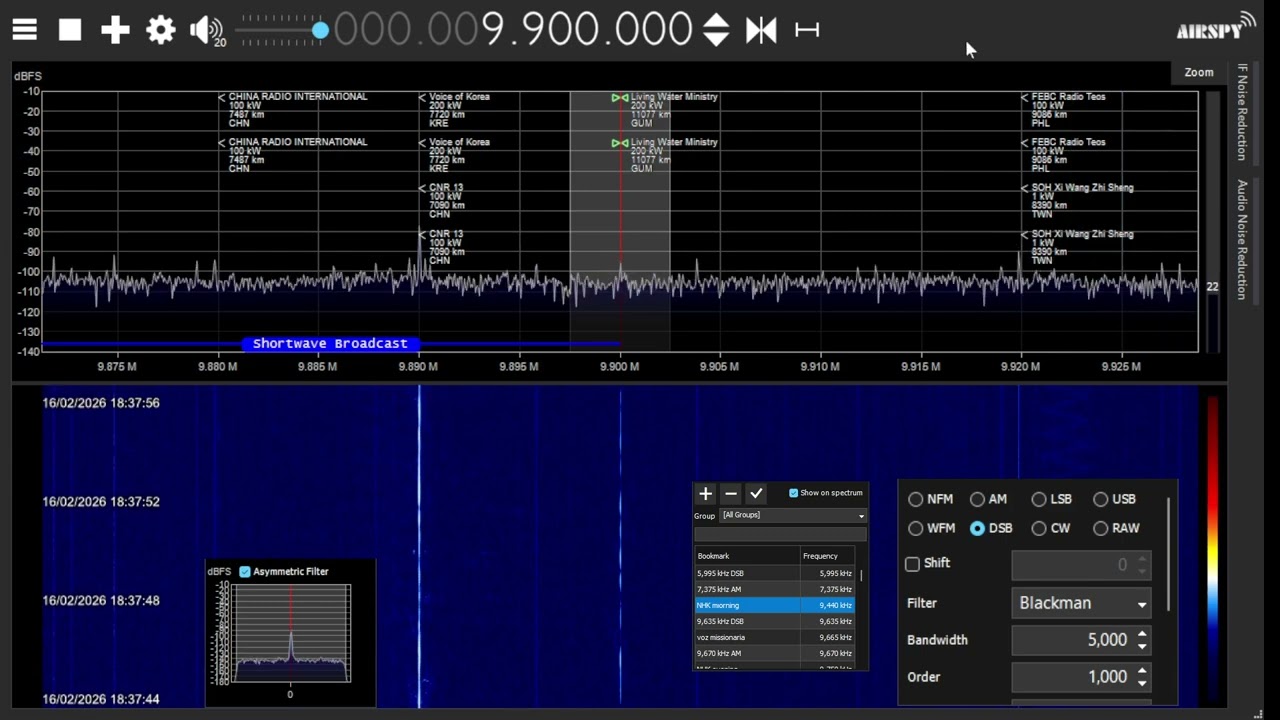Select the voz missionaria bookmark
The width and height of the screenshot is (1280, 720).
click(775, 637)
